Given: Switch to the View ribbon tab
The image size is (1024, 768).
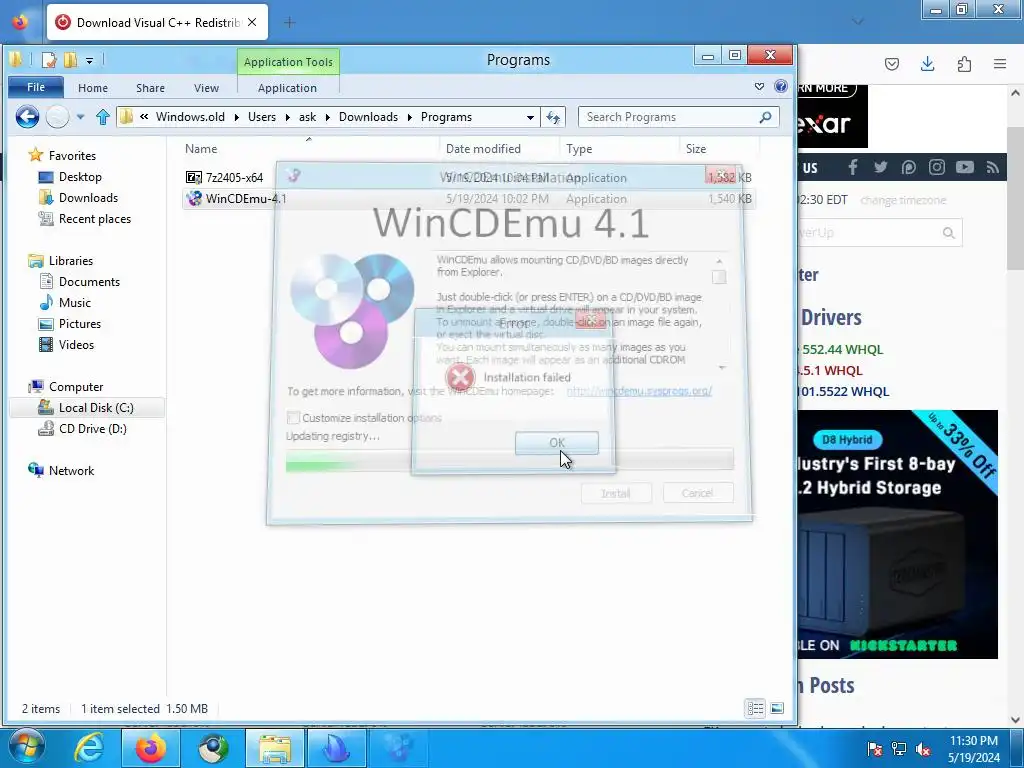Looking at the screenshot, I should pyautogui.click(x=206, y=88).
